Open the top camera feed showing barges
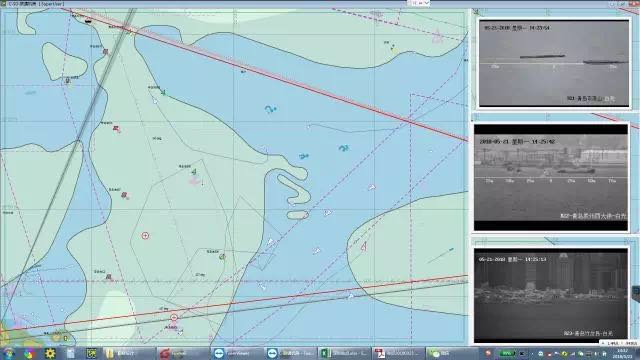 click(x=554, y=63)
